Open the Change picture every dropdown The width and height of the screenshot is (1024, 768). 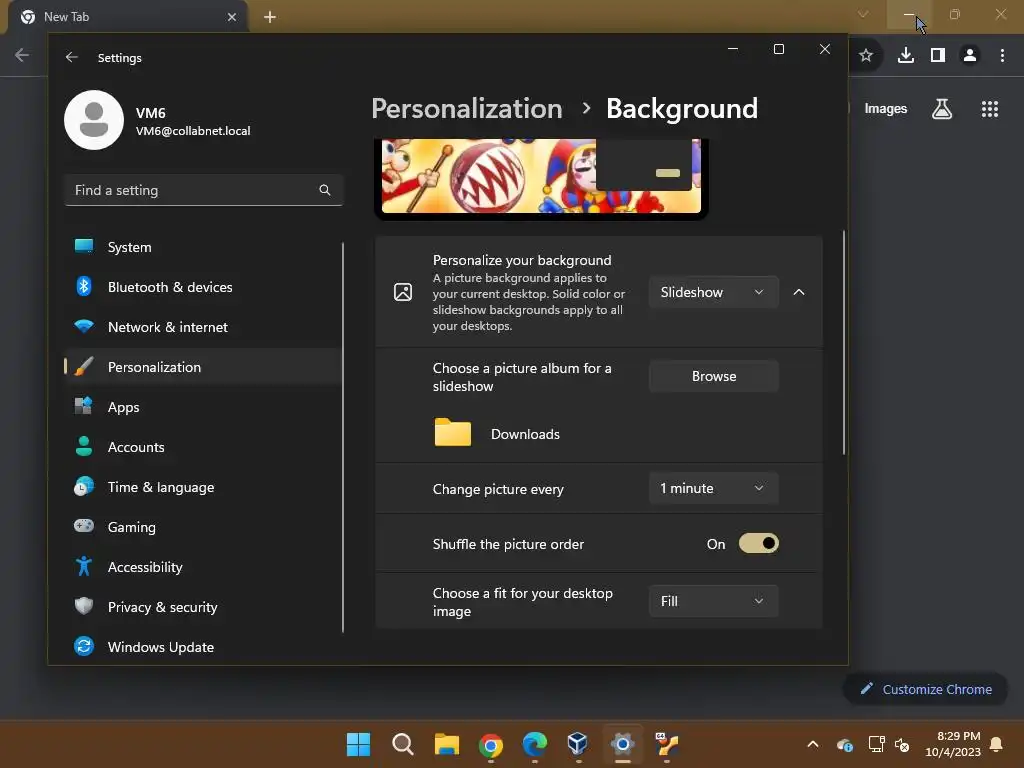coord(713,488)
